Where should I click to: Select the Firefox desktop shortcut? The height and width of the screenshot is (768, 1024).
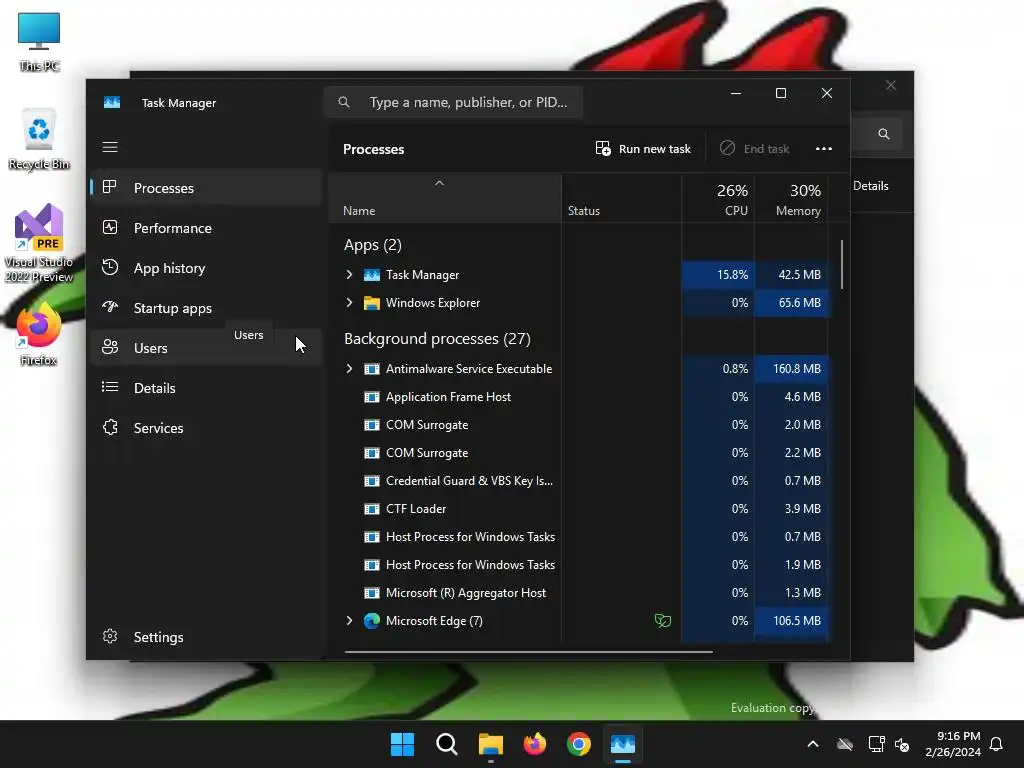click(39, 335)
